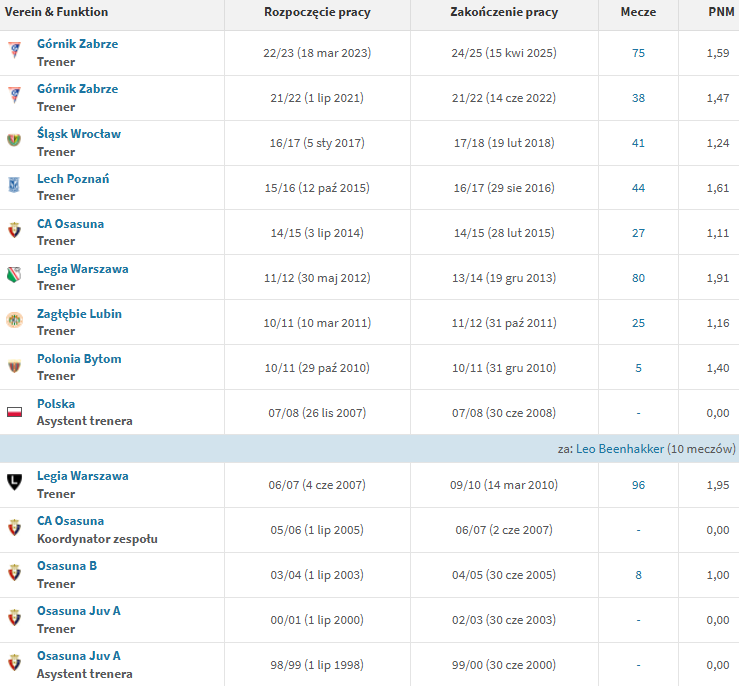Click the 75 matches link for Górnik Zabrze
This screenshot has width=739, height=686.
coord(638,53)
